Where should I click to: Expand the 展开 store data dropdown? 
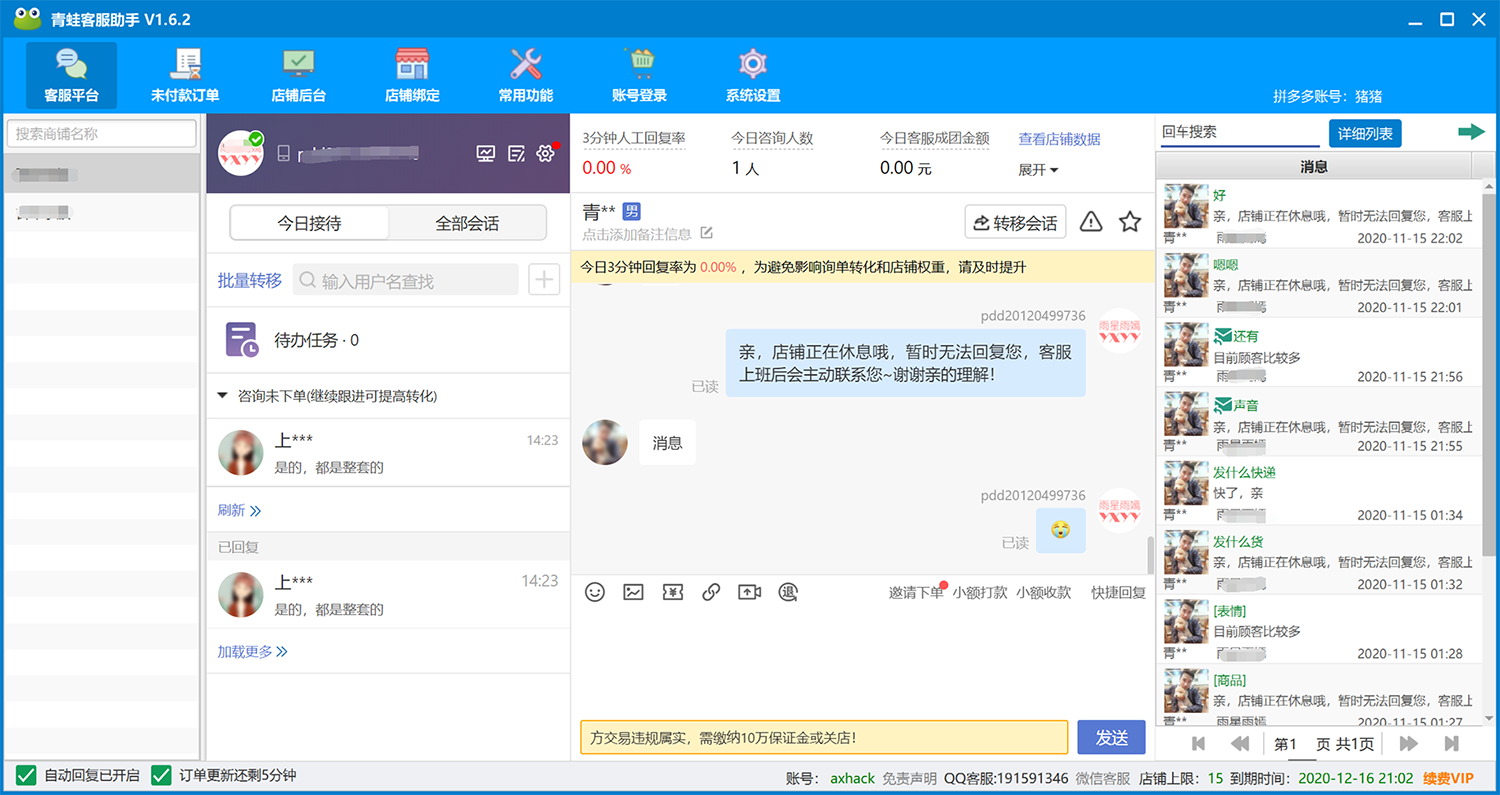[1038, 170]
